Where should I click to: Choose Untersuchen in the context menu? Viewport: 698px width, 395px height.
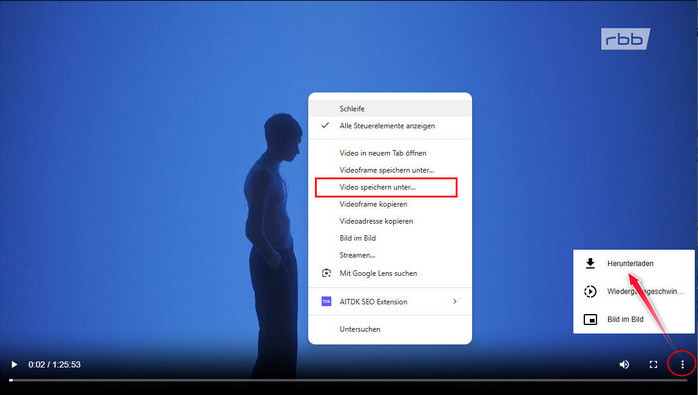390,329
